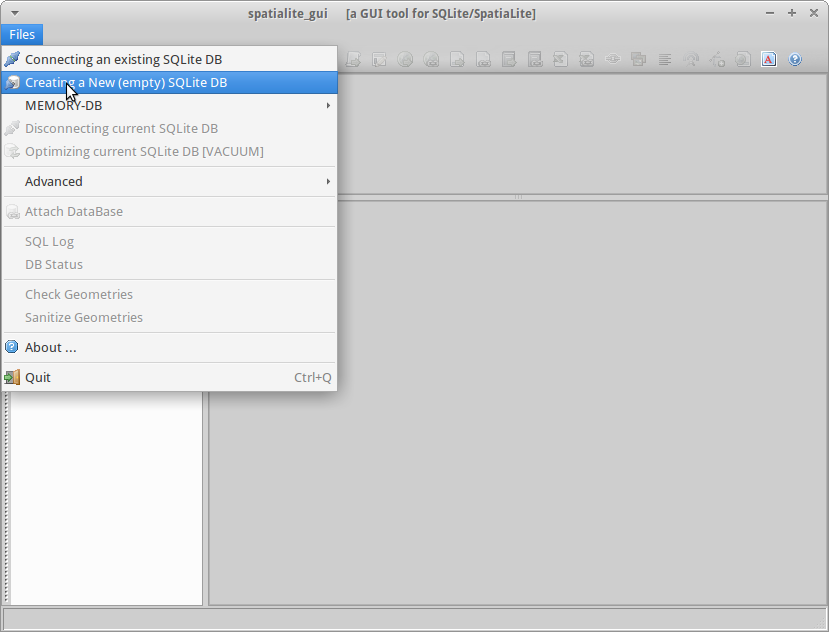Choose Connecting an existing SQLite DB
The image size is (829, 632).
[x=169, y=59]
